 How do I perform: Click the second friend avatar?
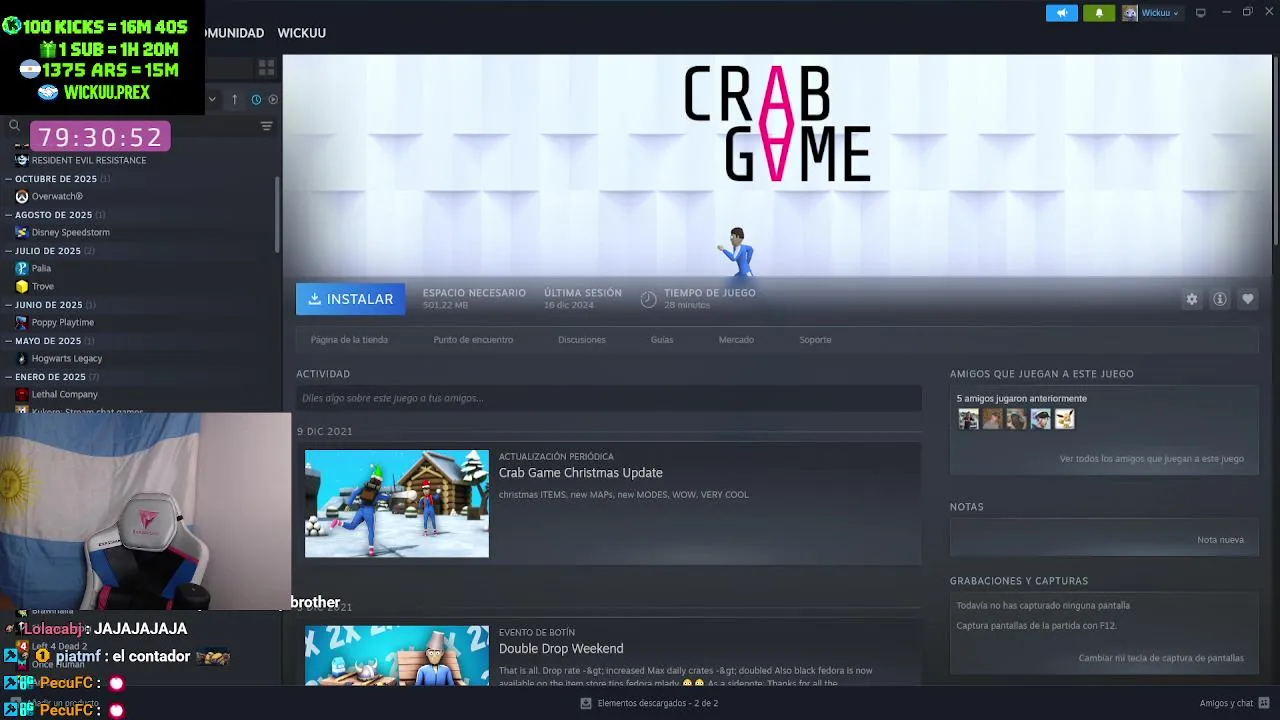(992, 419)
